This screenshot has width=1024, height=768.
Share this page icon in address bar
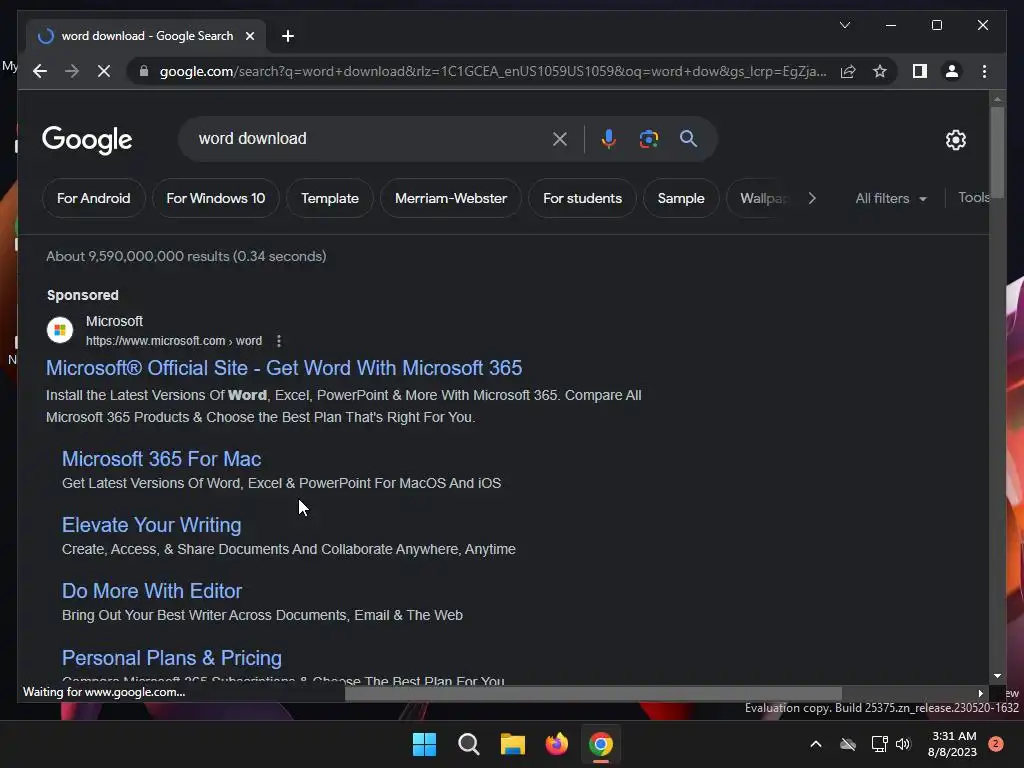tap(848, 71)
